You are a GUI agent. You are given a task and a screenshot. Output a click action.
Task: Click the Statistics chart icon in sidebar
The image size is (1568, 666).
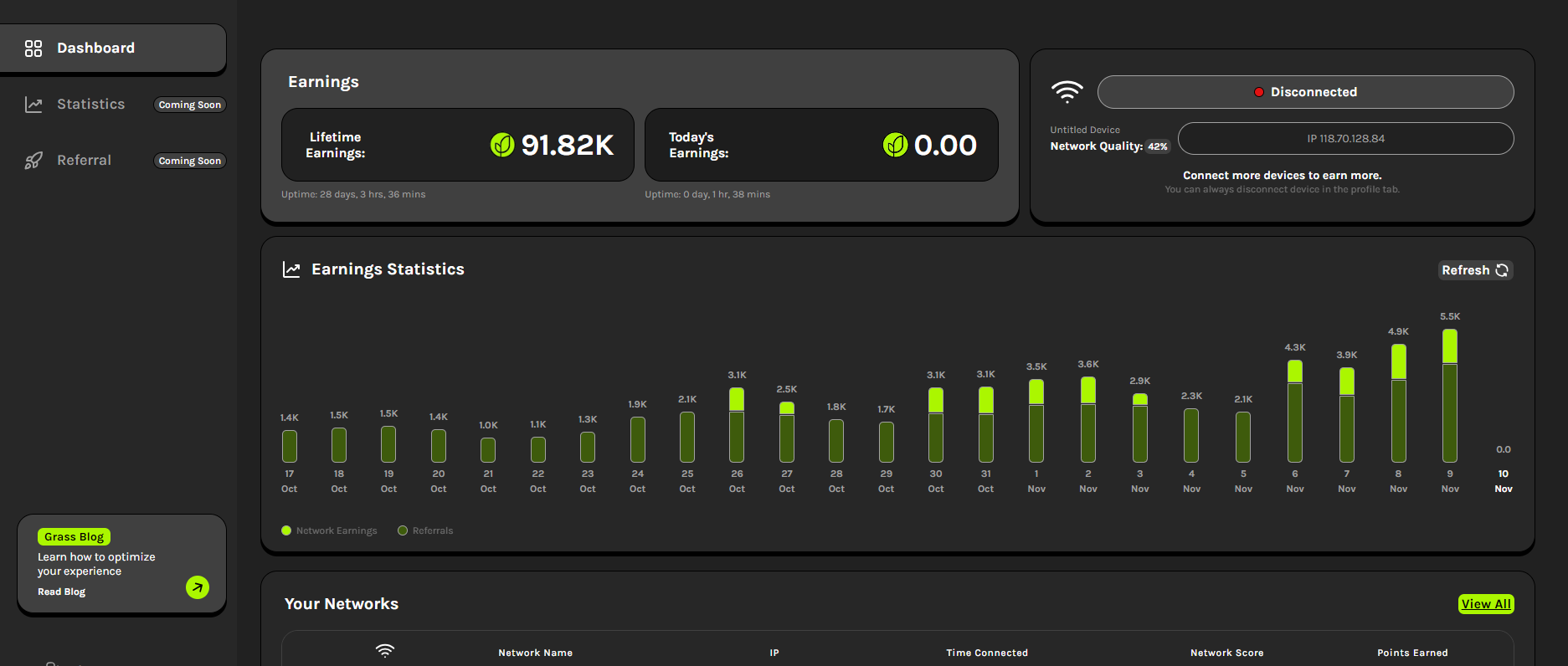(x=33, y=105)
